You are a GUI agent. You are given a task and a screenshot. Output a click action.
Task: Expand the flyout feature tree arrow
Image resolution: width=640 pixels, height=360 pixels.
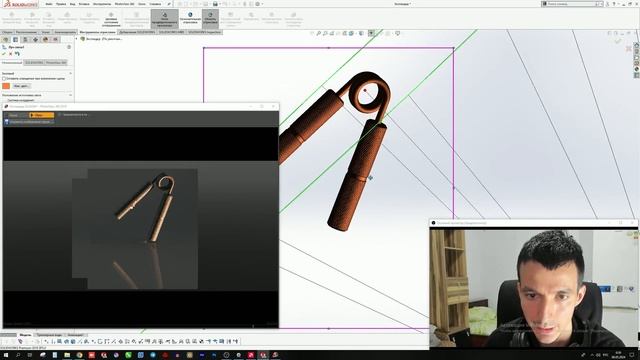click(77, 39)
